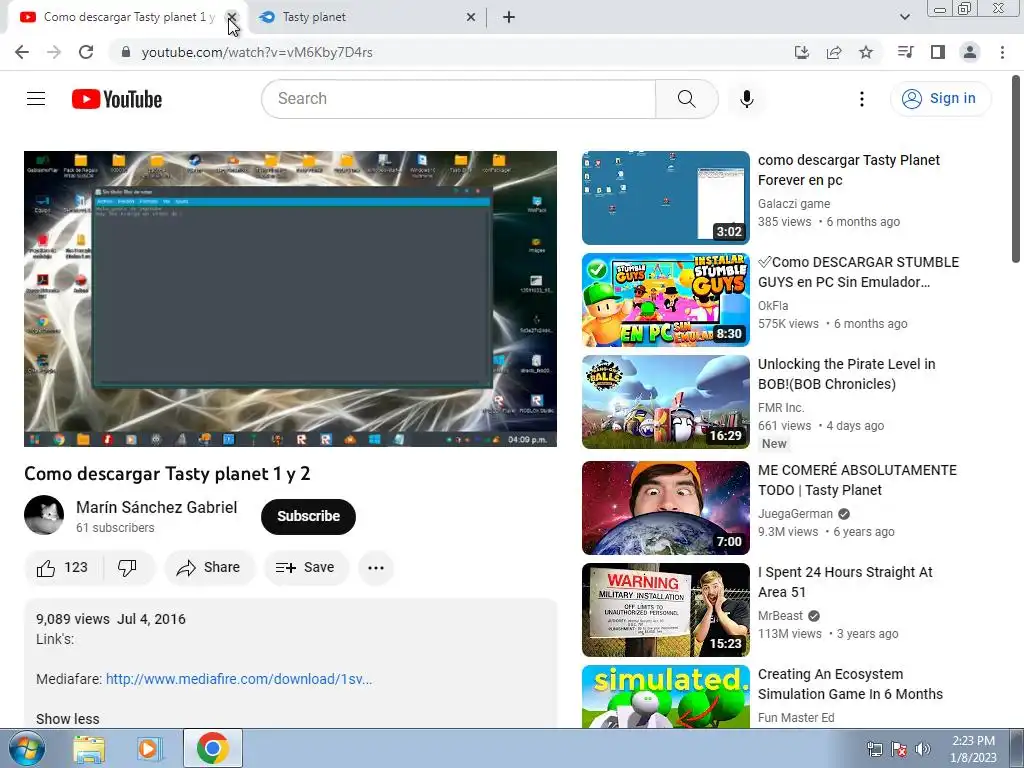Screen dimensions: 1024x768
Task: Click the JuegaGerman channel name
Action: [795, 514]
